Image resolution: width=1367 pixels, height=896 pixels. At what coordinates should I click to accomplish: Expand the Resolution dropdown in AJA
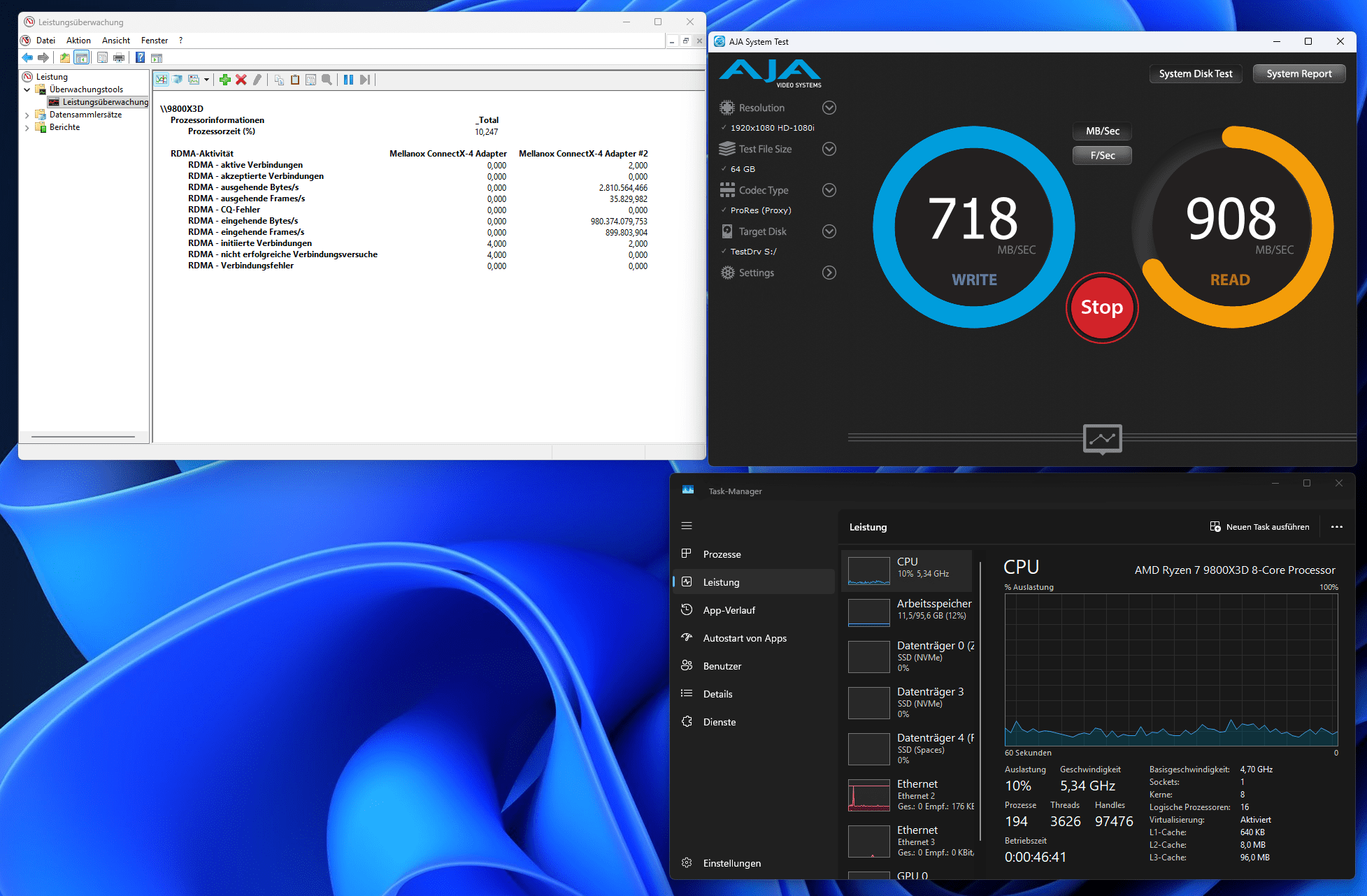pos(829,108)
